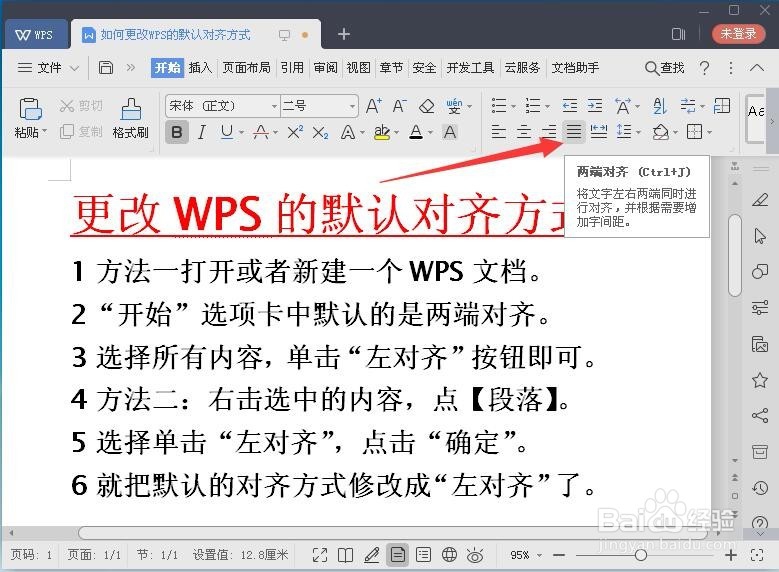Click the history clock icon in sidebar
The image size is (779, 572).
(760, 488)
